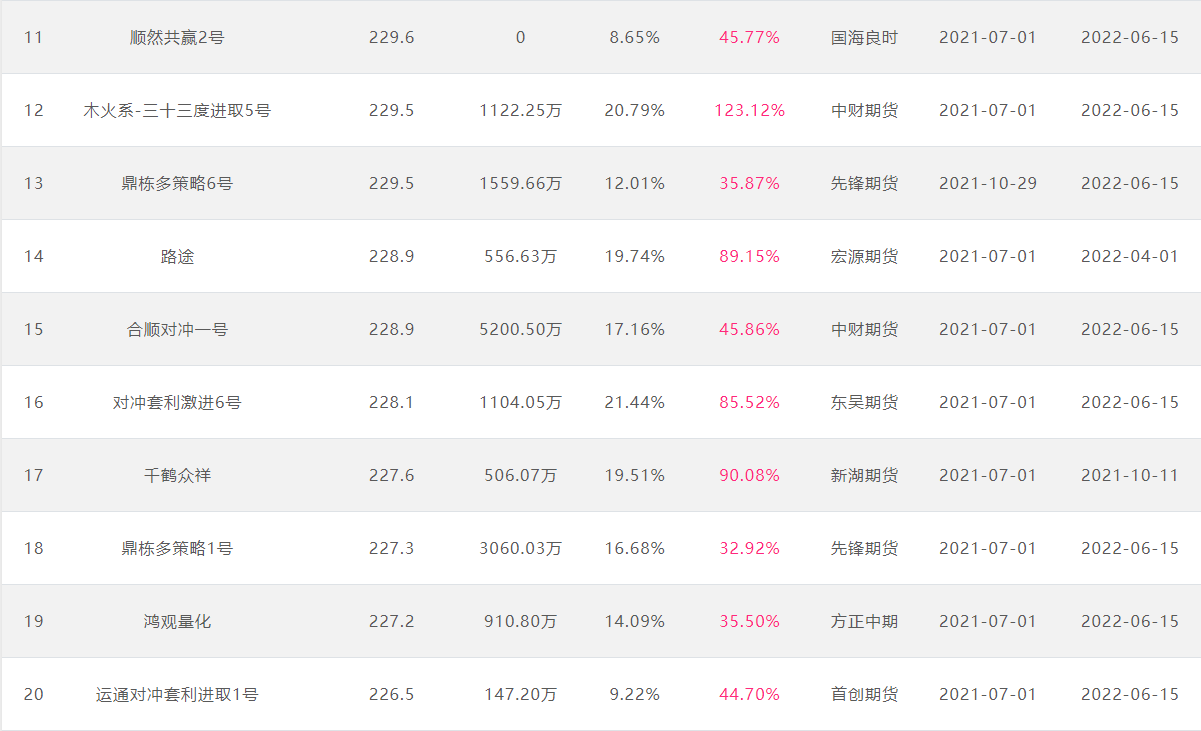Click the 123.12% return value
This screenshot has width=1201, height=731.
click(749, 110)
